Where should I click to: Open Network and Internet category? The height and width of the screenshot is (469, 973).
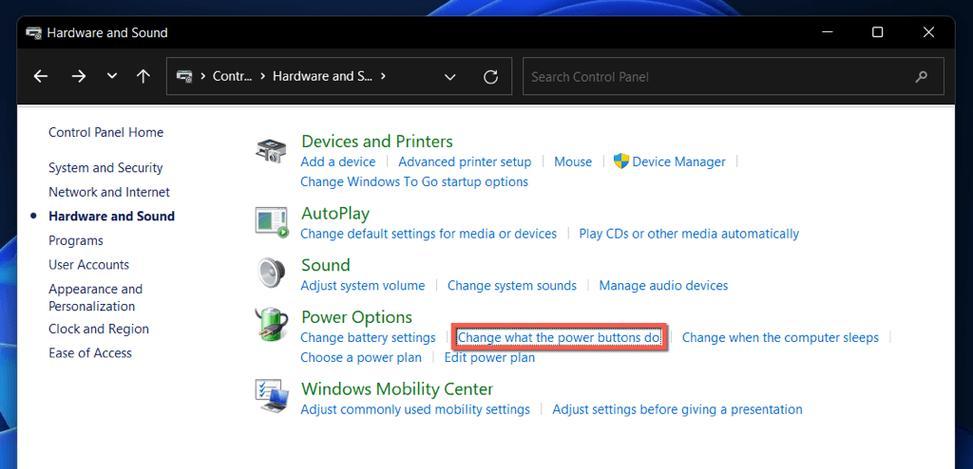109,192
